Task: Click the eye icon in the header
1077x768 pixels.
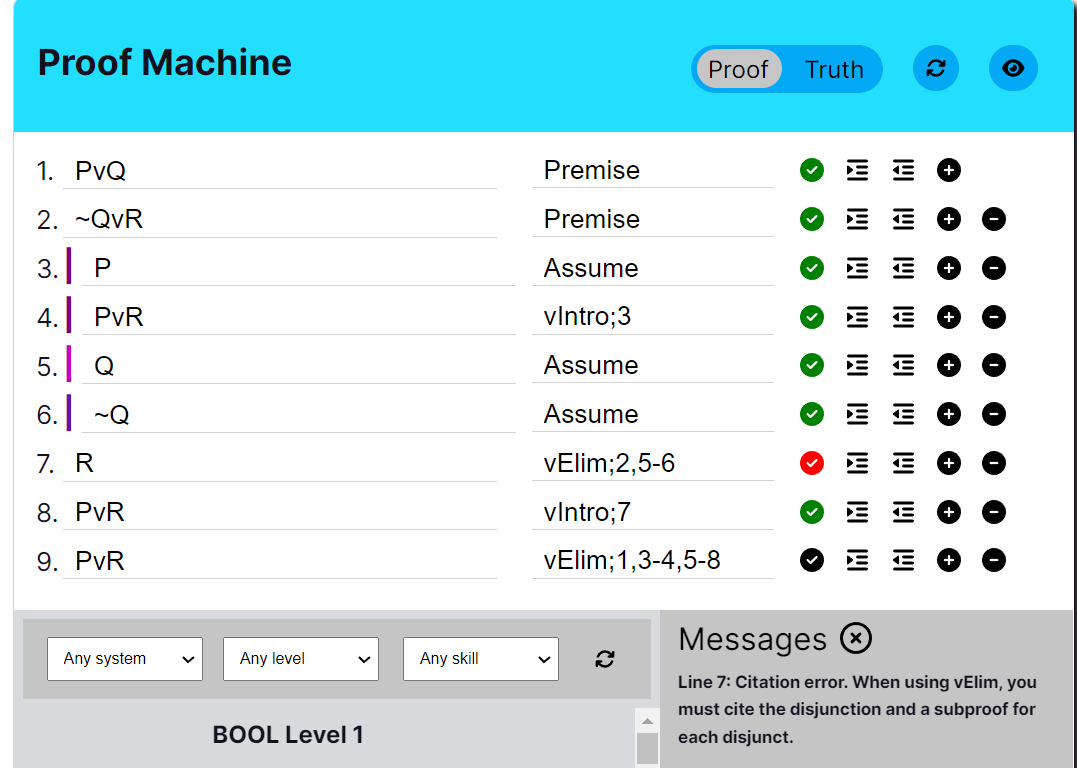Action: [x=1013, y=68]
